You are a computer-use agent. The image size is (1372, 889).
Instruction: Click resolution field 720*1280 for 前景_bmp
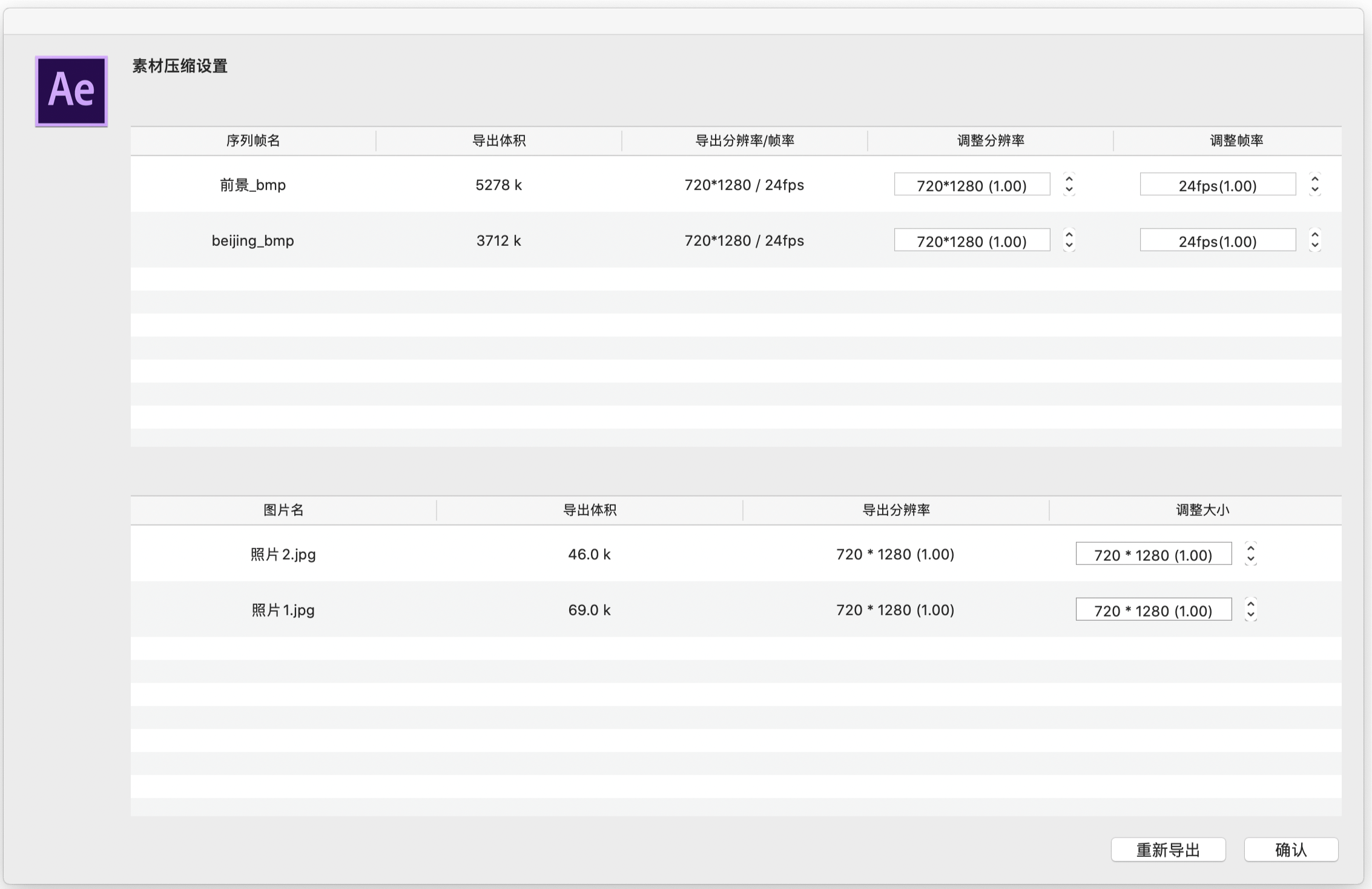coord(972,185)
